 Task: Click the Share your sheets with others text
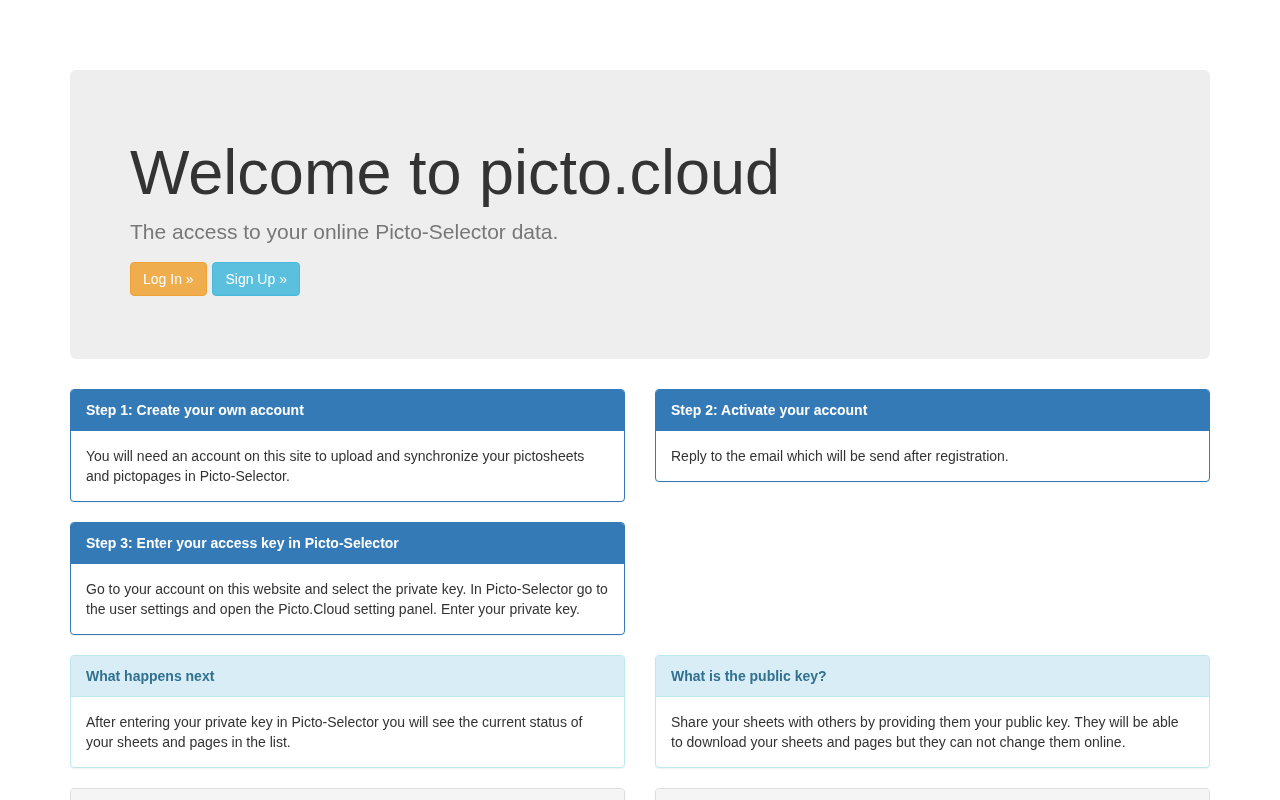click(925, 732)
